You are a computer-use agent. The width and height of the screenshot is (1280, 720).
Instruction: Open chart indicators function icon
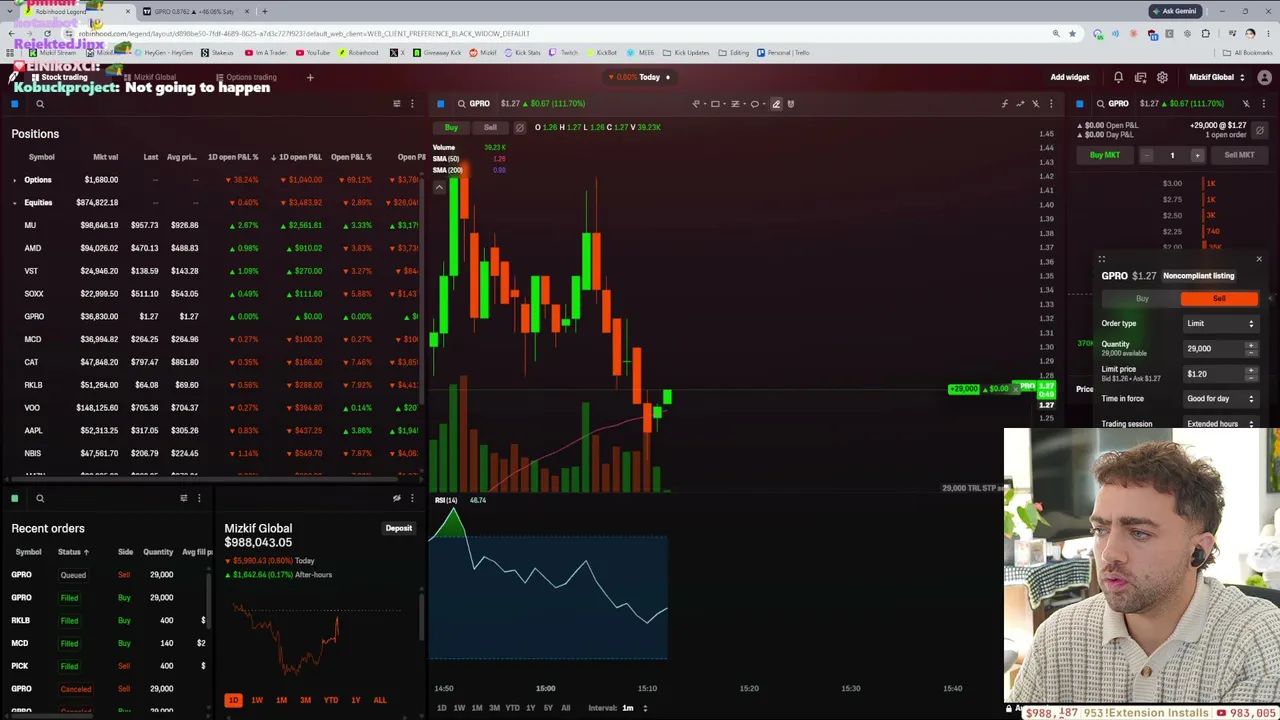pos(1005,104)
